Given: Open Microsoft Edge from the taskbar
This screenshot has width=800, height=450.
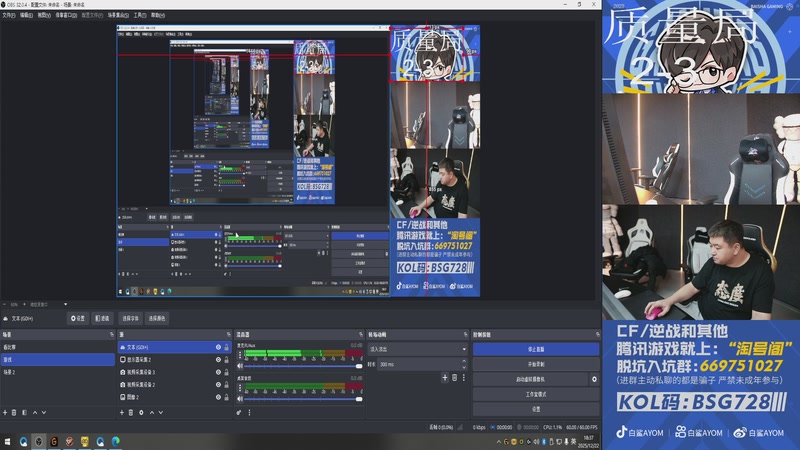Looking at the screenshot, I should (x=116, y=441).
